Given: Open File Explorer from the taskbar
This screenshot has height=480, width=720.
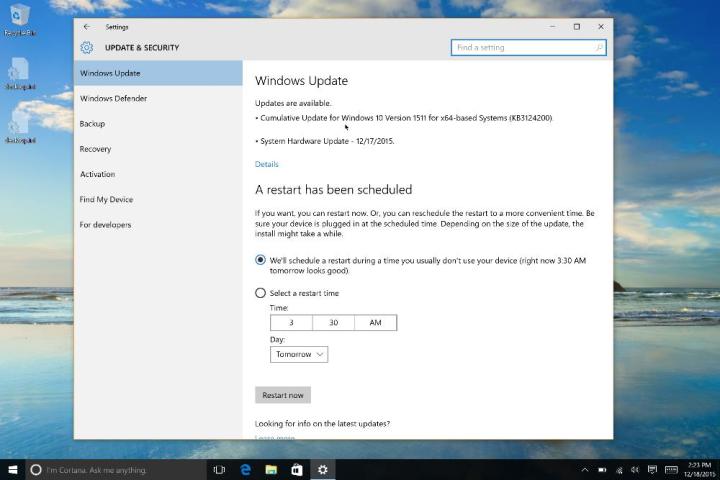Looking at the screenshot, I should click(x=271, y=469).
